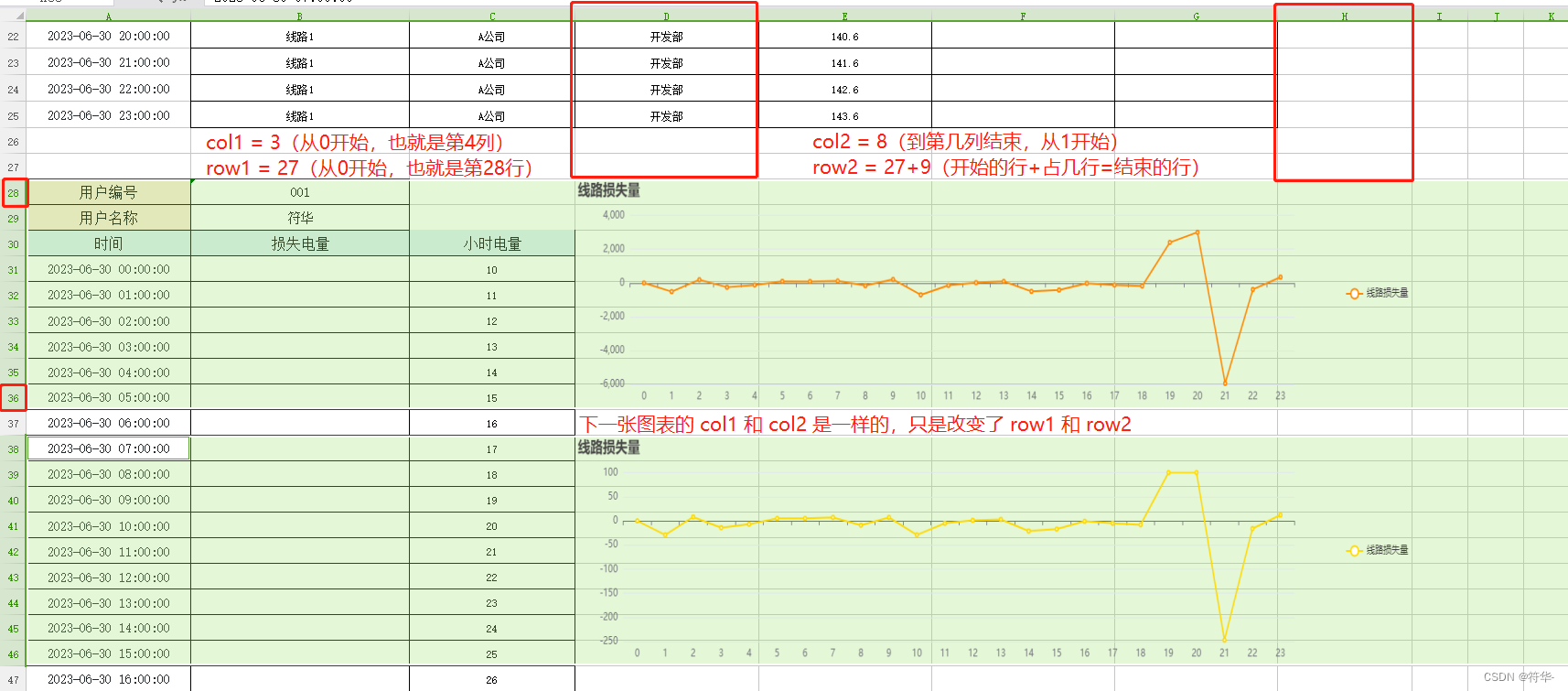Select row 47 header

pos(13,680)
